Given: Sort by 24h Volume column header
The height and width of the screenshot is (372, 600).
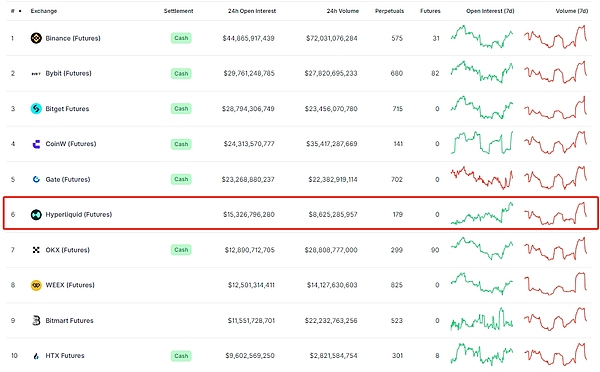Looking at the screenshot, I should (342, 11).
